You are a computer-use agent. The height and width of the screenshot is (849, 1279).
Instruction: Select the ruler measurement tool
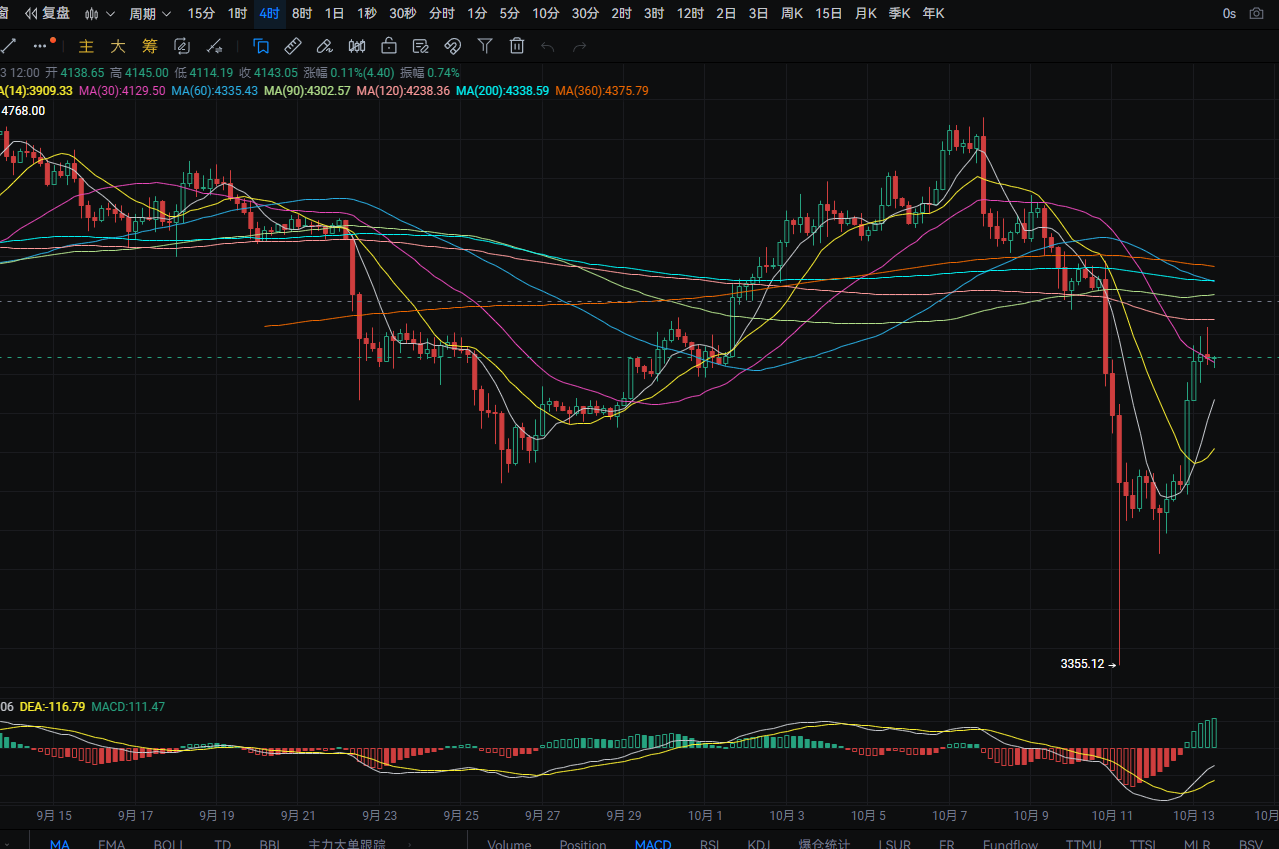tap(293, 46)
